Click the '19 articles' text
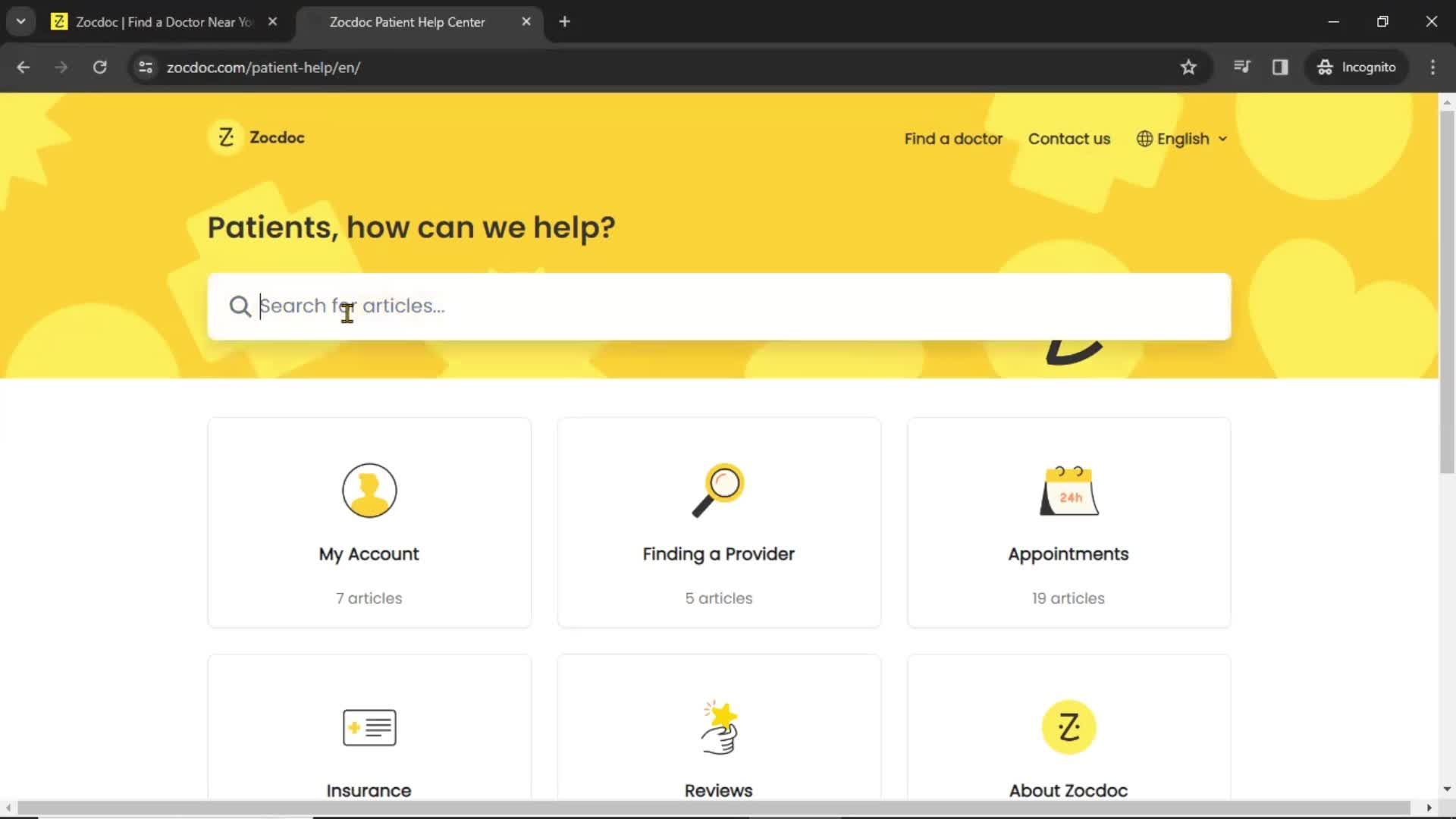The width and height of the screenshot is (1456, 819). click(1068, 598)
